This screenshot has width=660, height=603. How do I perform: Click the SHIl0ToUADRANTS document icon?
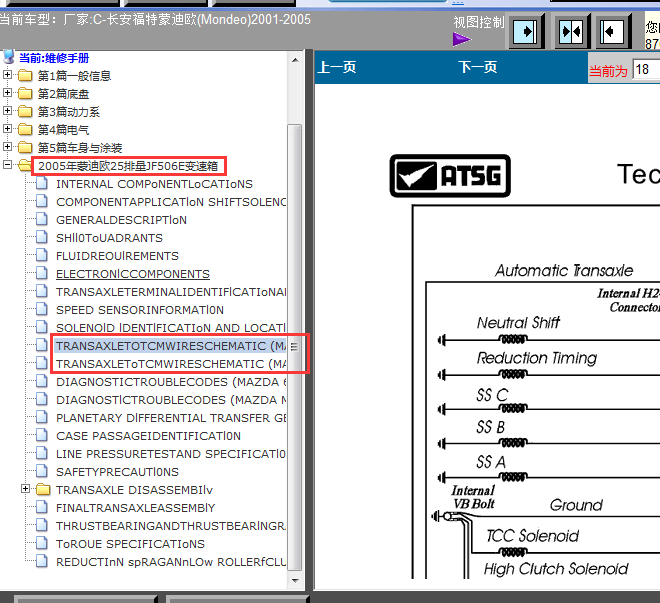(41, 237)
